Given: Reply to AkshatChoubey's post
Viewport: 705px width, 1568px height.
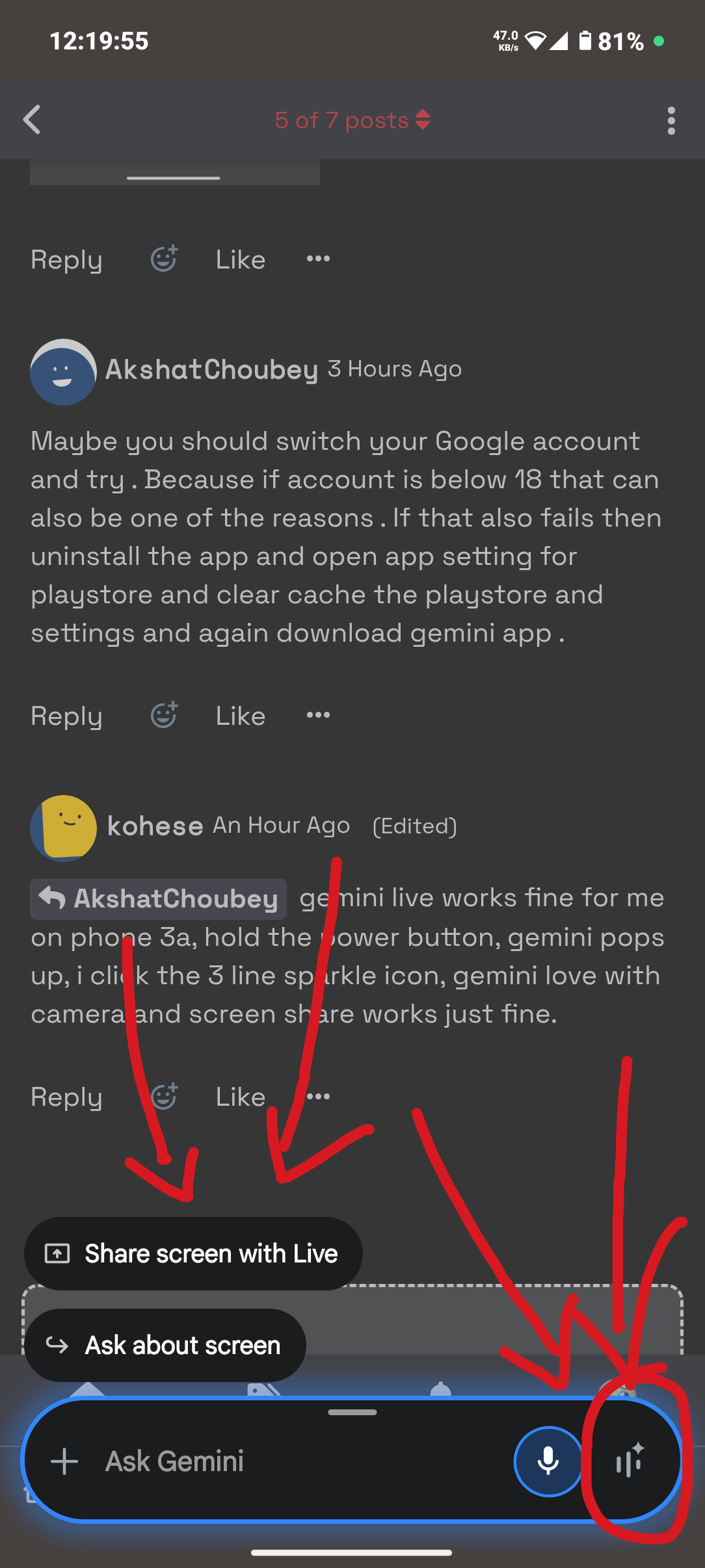Looking at the screenshot, I should (x=66, y=716).
